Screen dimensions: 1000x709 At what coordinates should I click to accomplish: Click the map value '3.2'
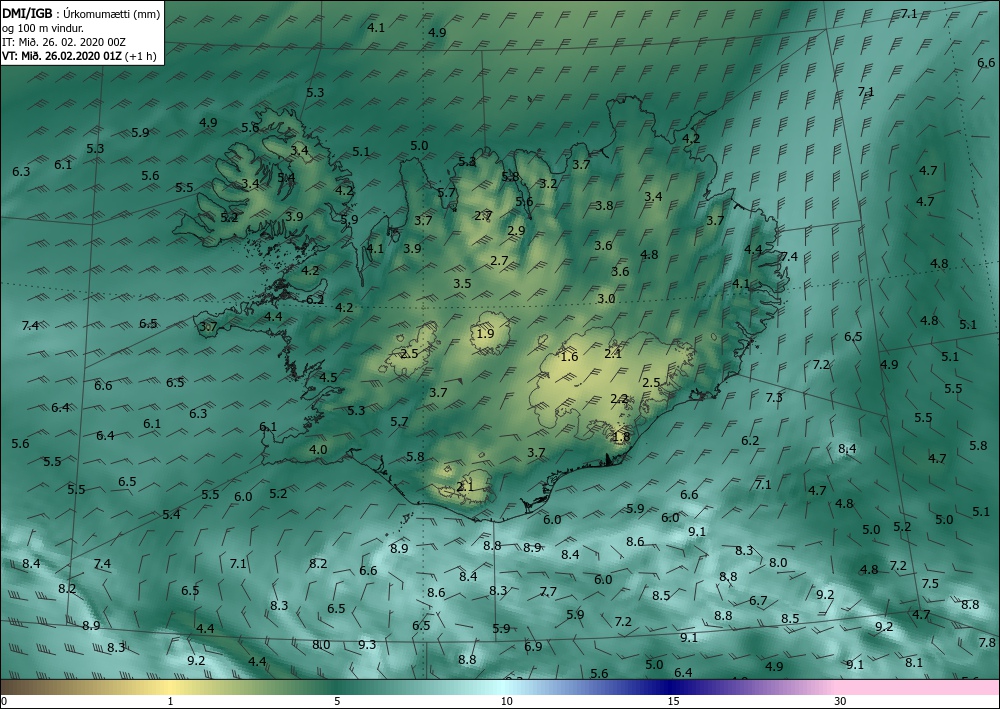[x=548, y=184]
